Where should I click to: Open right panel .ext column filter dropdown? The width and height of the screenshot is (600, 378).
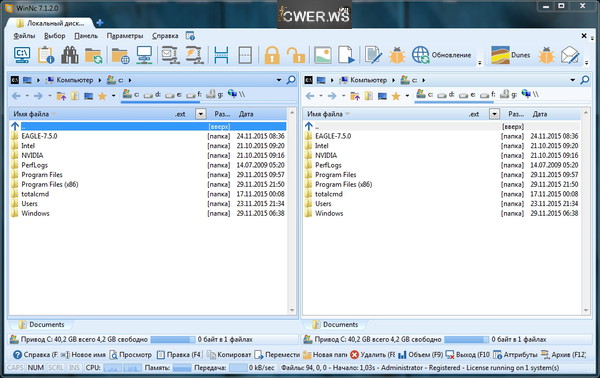pyautogui.click(x=494, y=114)
